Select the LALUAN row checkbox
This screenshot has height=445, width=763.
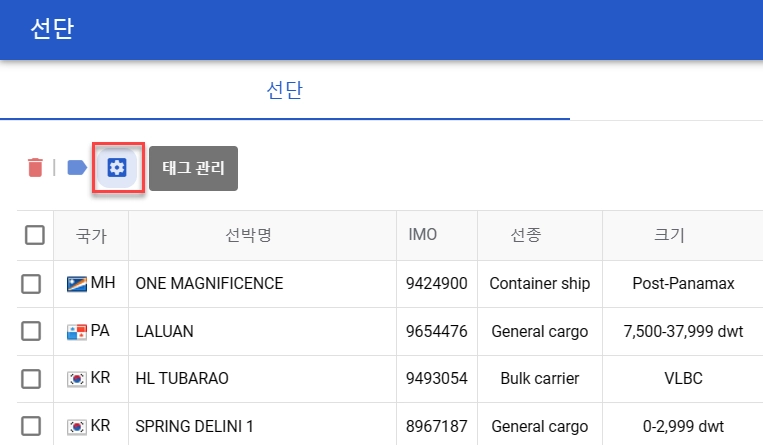[31, 331]
